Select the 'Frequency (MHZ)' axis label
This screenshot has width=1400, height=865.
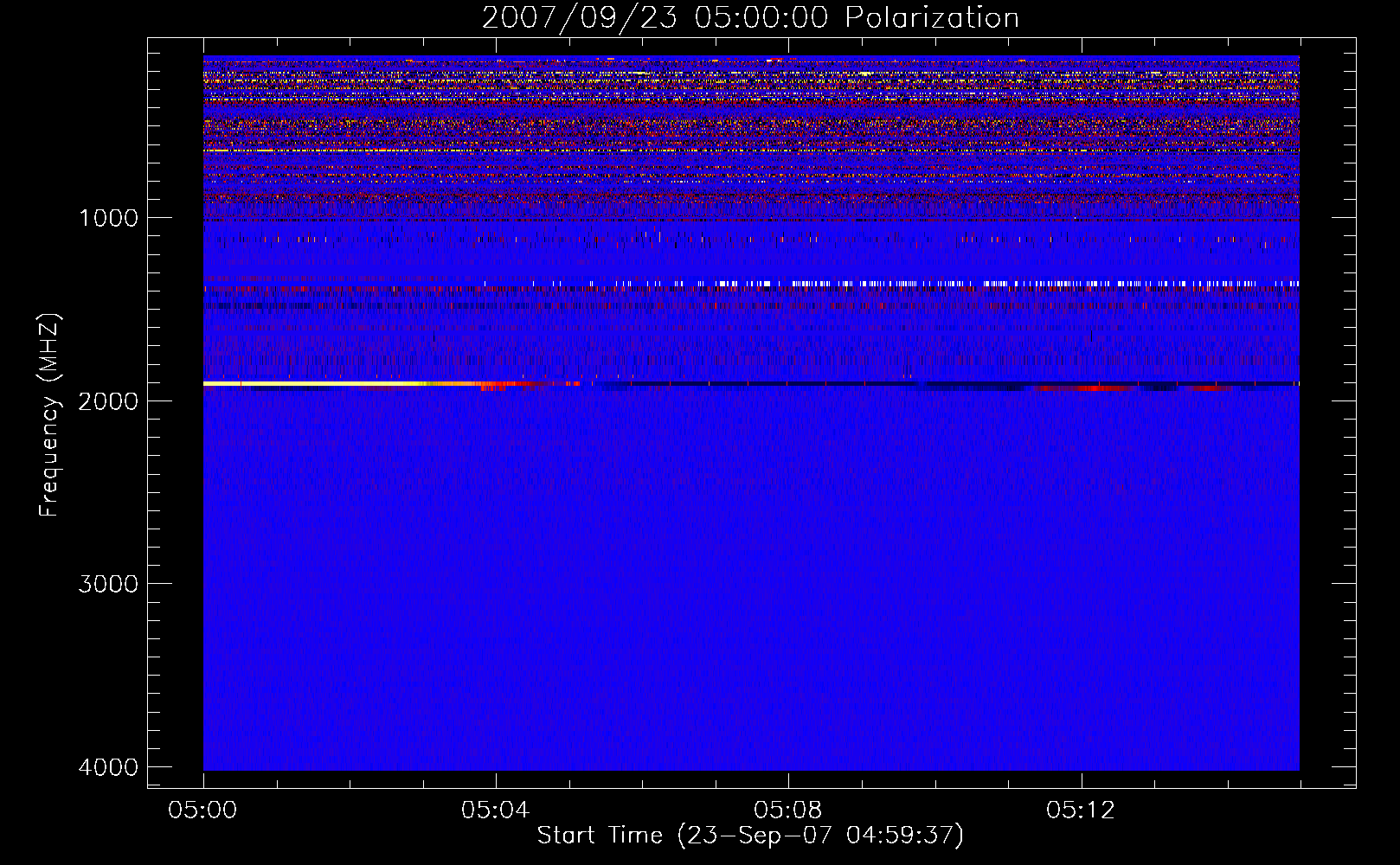(x=49, y=415)
